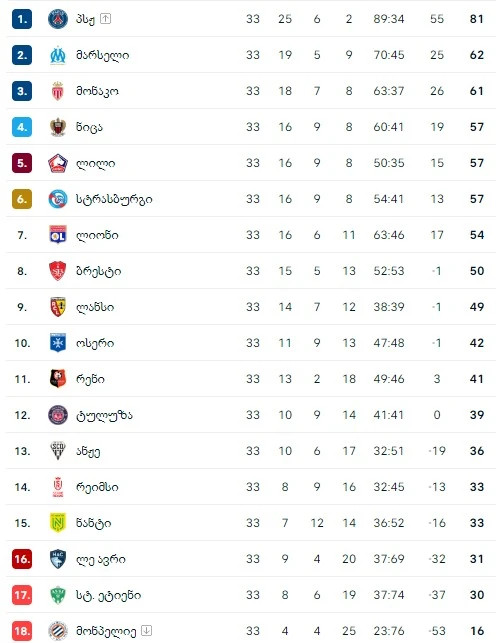This screenshot has width=496, height=643.
Task: Open the Strasbourg club crest
Action: point(58,199)
